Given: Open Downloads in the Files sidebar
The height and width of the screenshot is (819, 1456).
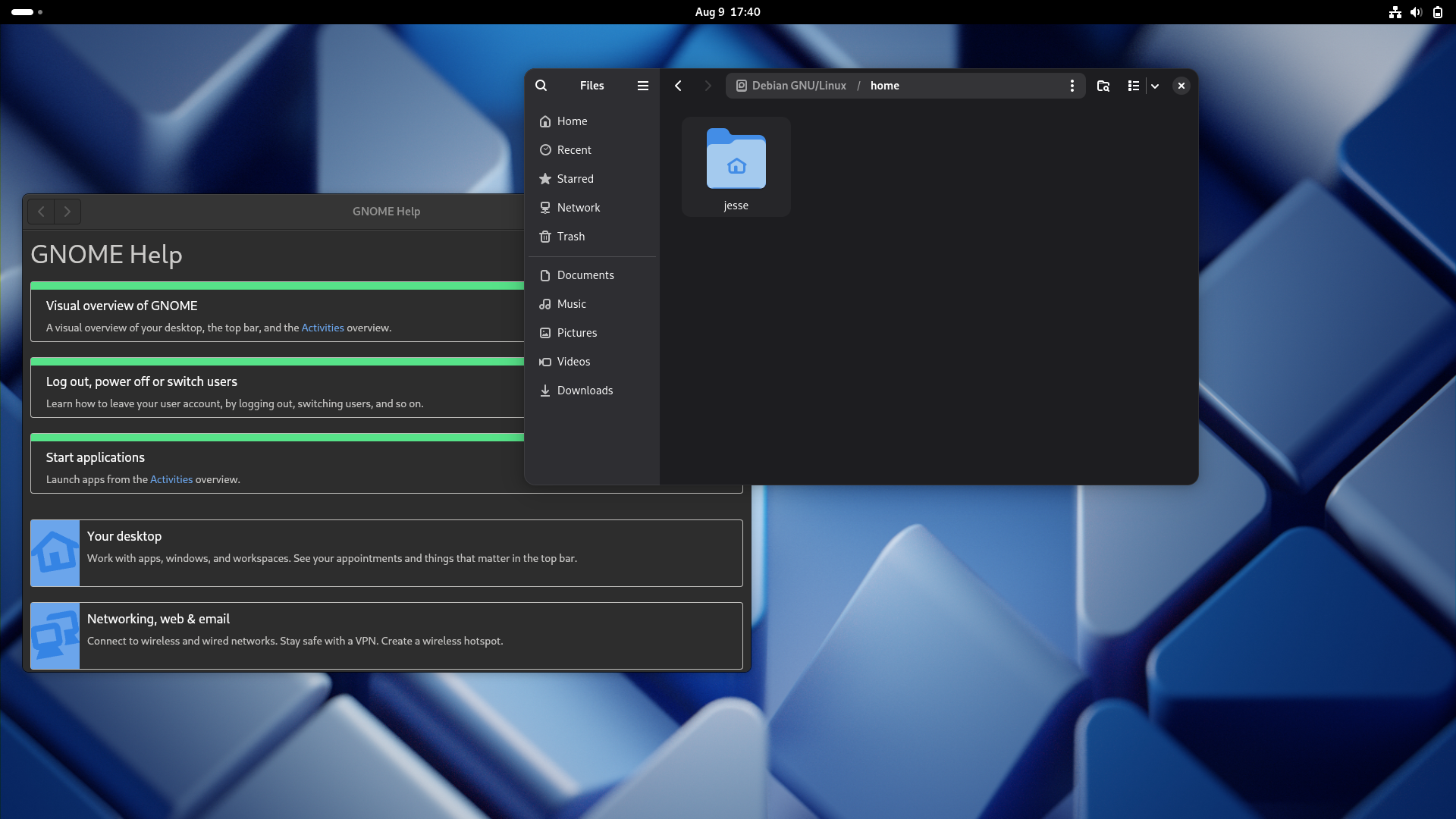Looking at the screenshot, I should point(592,391).
